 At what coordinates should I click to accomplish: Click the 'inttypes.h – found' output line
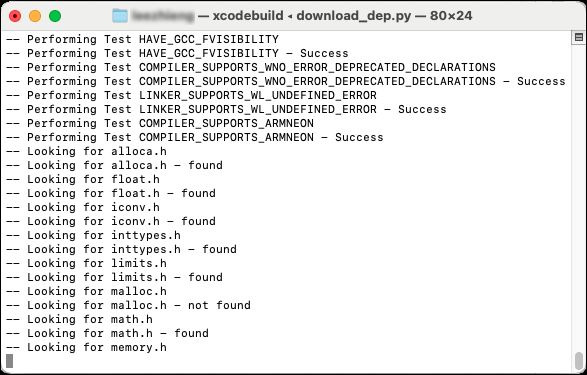pyautogui.click(x=121, y=249)
